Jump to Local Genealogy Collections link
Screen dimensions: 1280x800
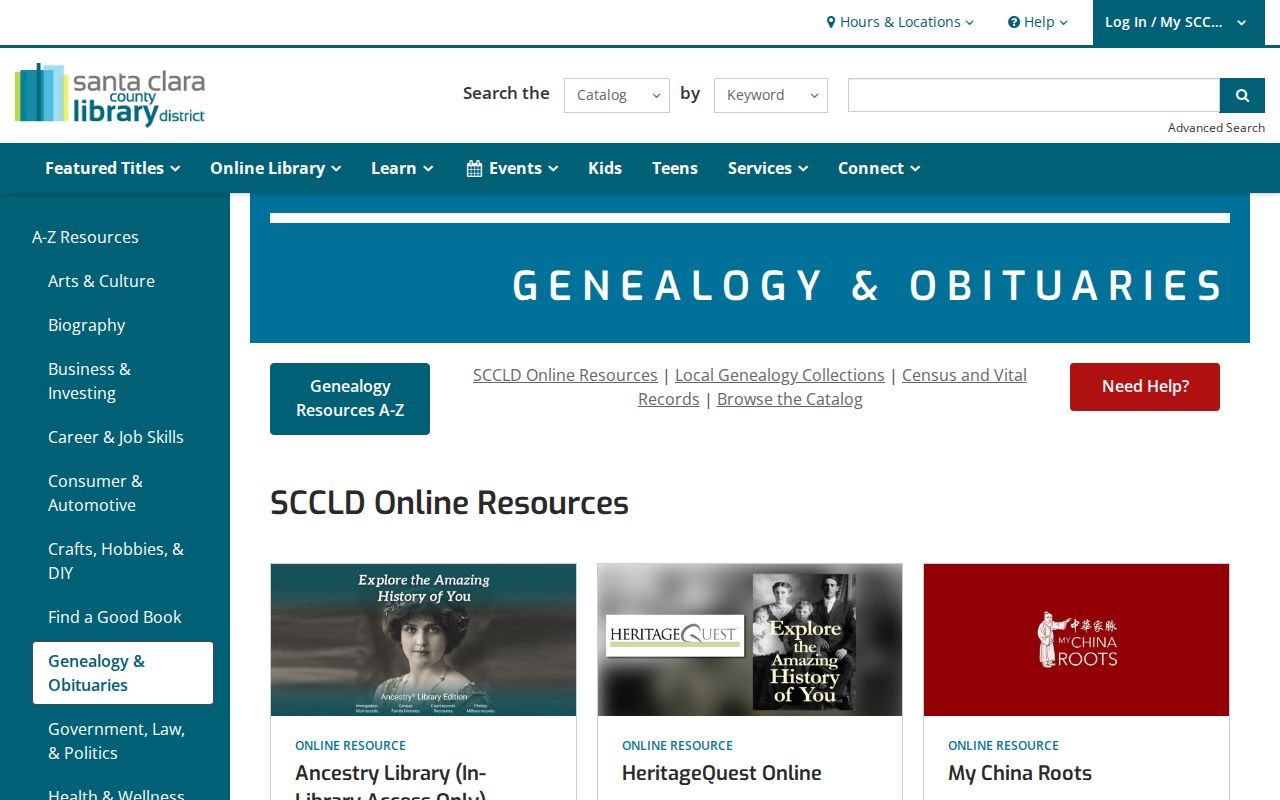pyautogui.click(x=779, y=375)
